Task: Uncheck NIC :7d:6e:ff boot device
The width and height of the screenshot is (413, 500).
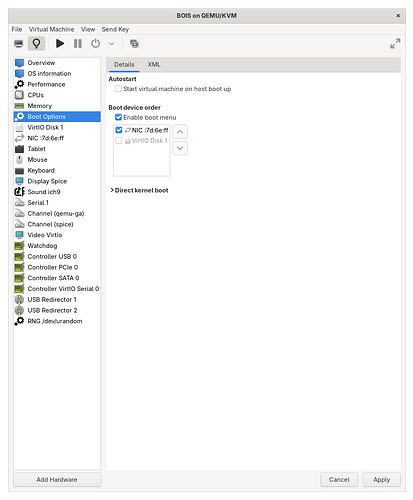Action: [119, 130]
